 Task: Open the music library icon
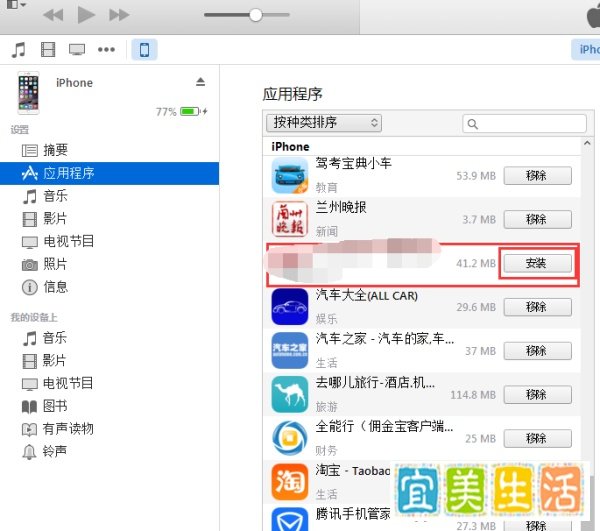click(x=18, y=50)
